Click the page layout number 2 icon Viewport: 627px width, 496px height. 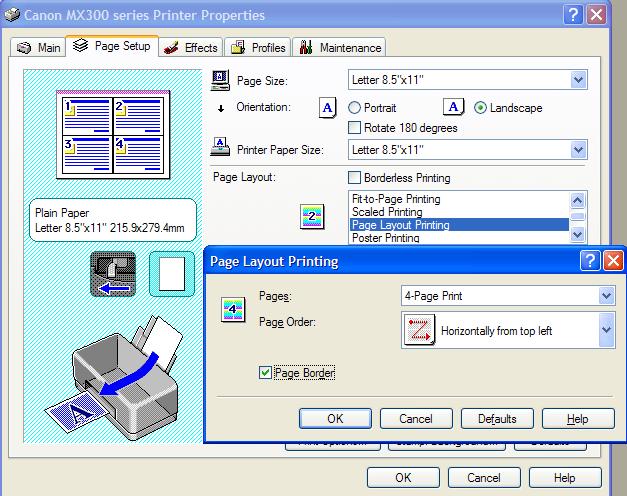pos(313,217)
